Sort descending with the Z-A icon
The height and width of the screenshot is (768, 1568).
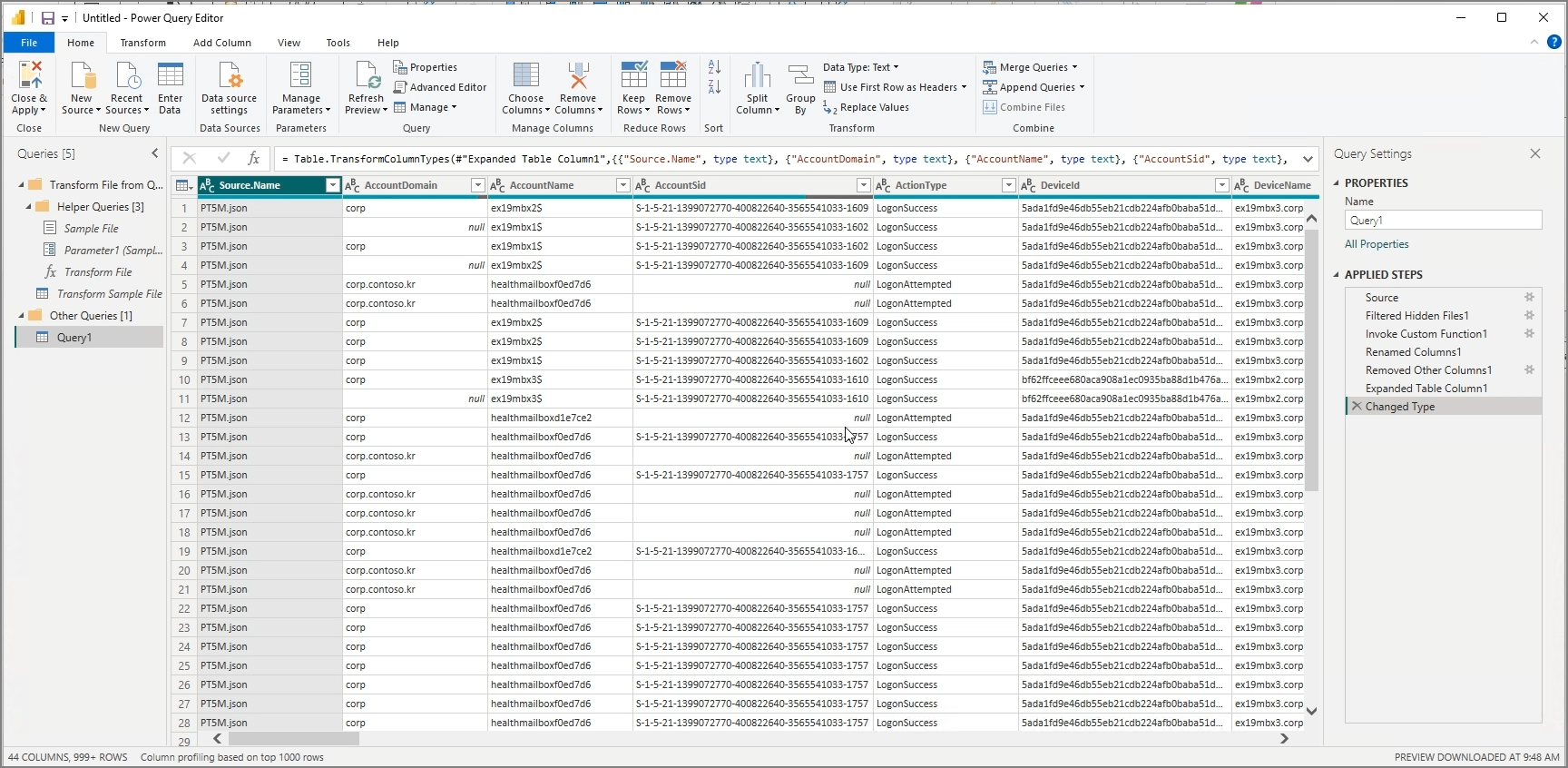(x=714, y=87)
